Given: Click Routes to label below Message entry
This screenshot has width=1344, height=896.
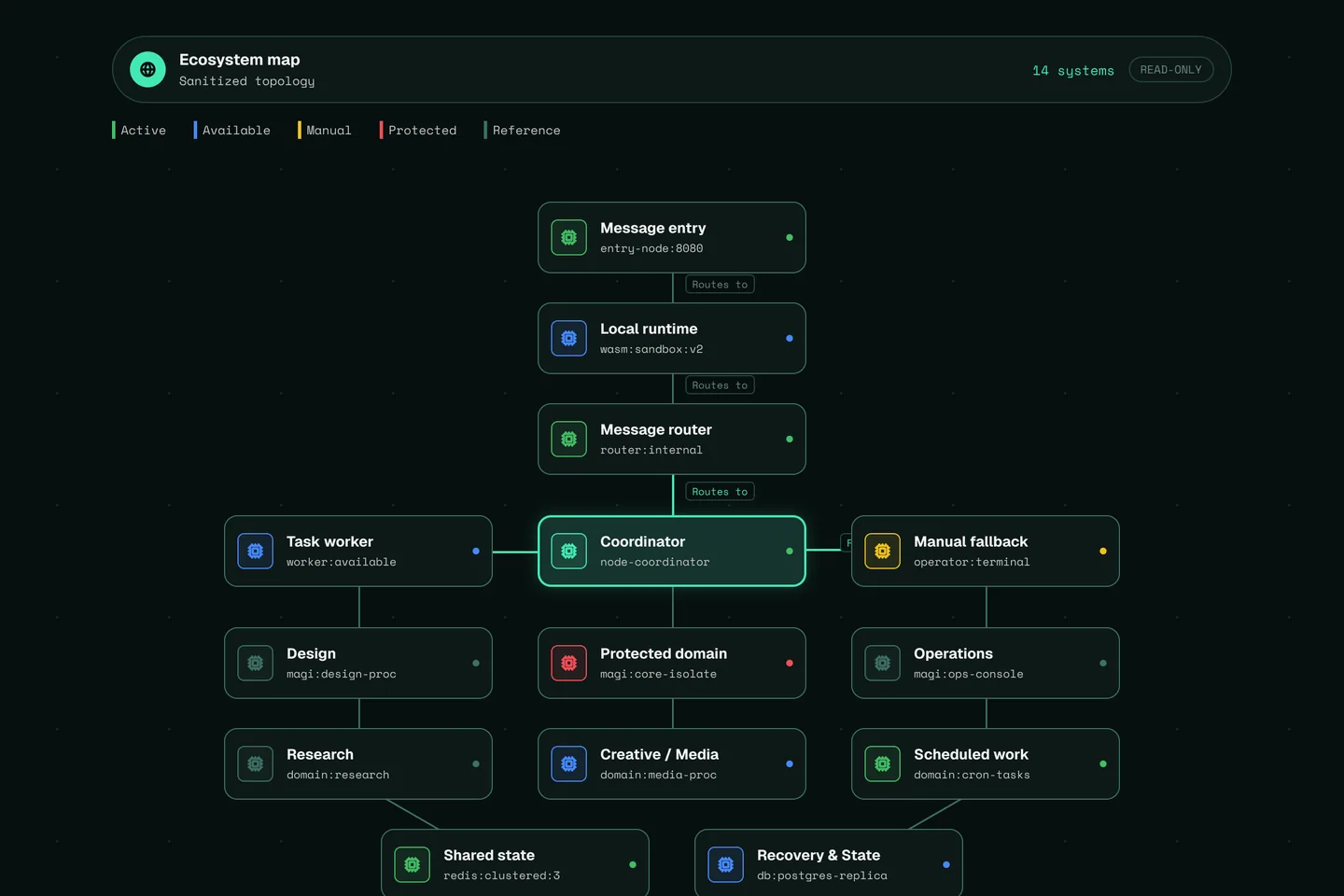Looking at the screenshot, I should [720, 285].
